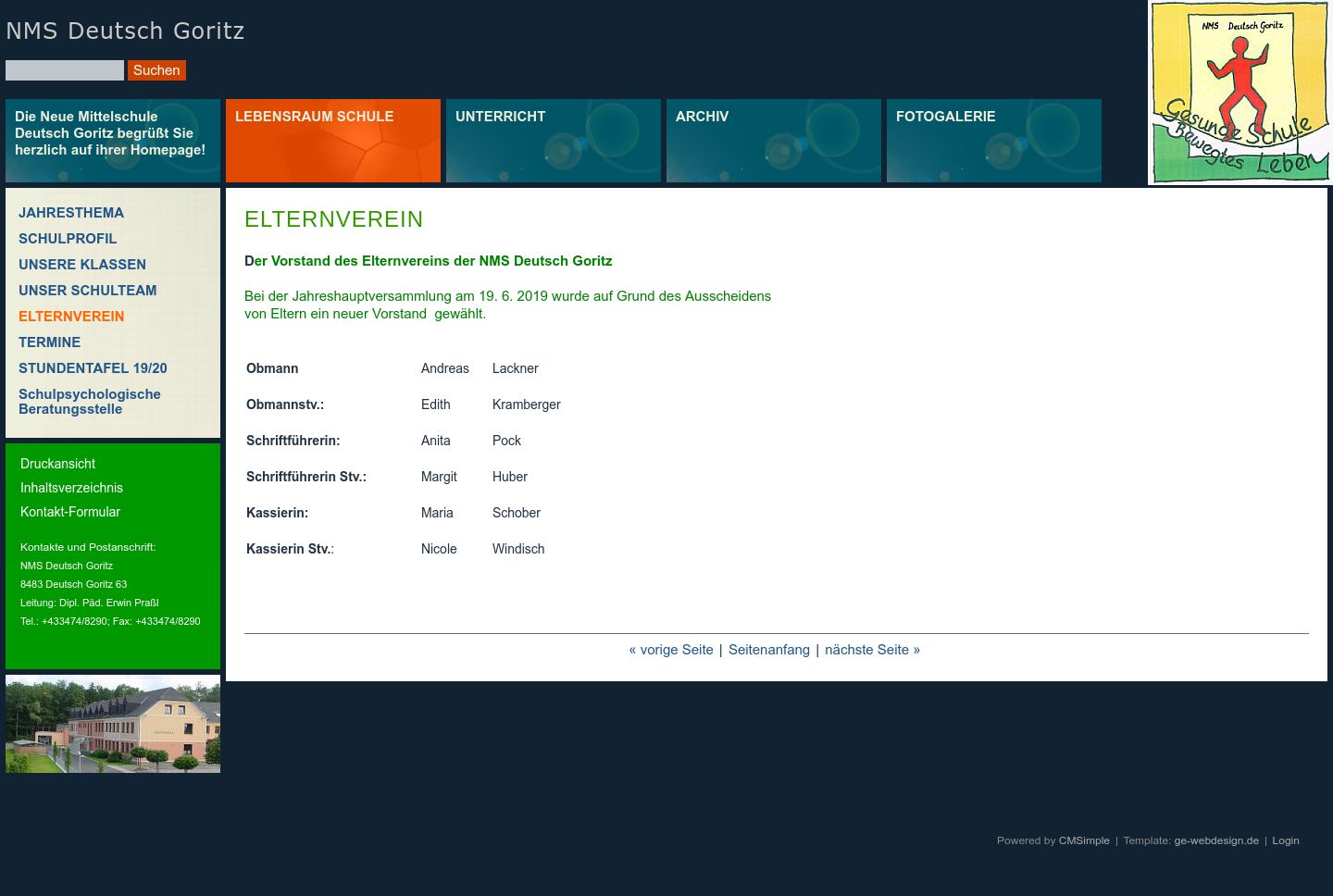Select the 'Obmannstv.:' label

[285, 404]
